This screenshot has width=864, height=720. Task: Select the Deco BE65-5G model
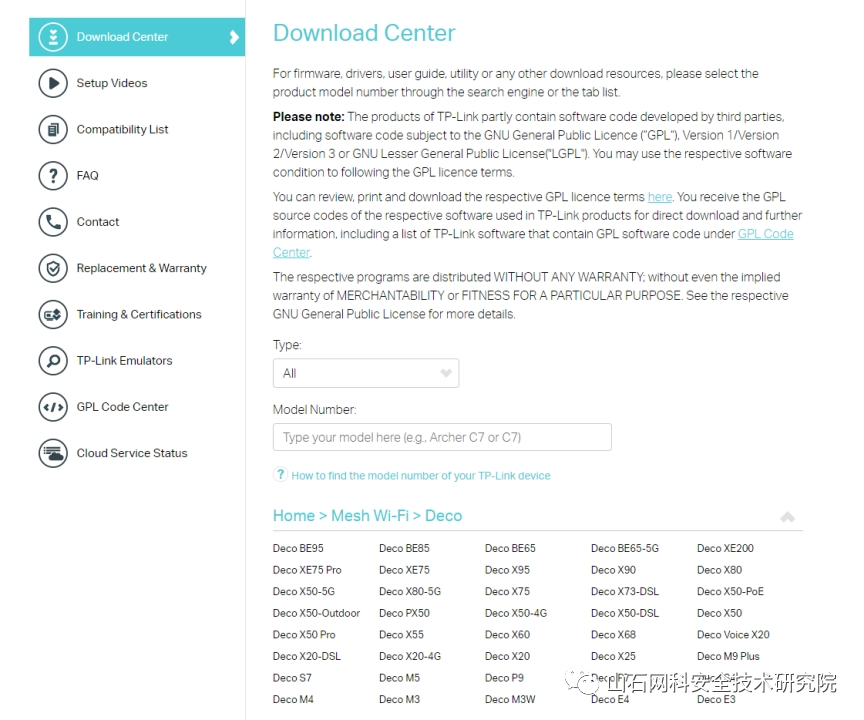(625, 548)
